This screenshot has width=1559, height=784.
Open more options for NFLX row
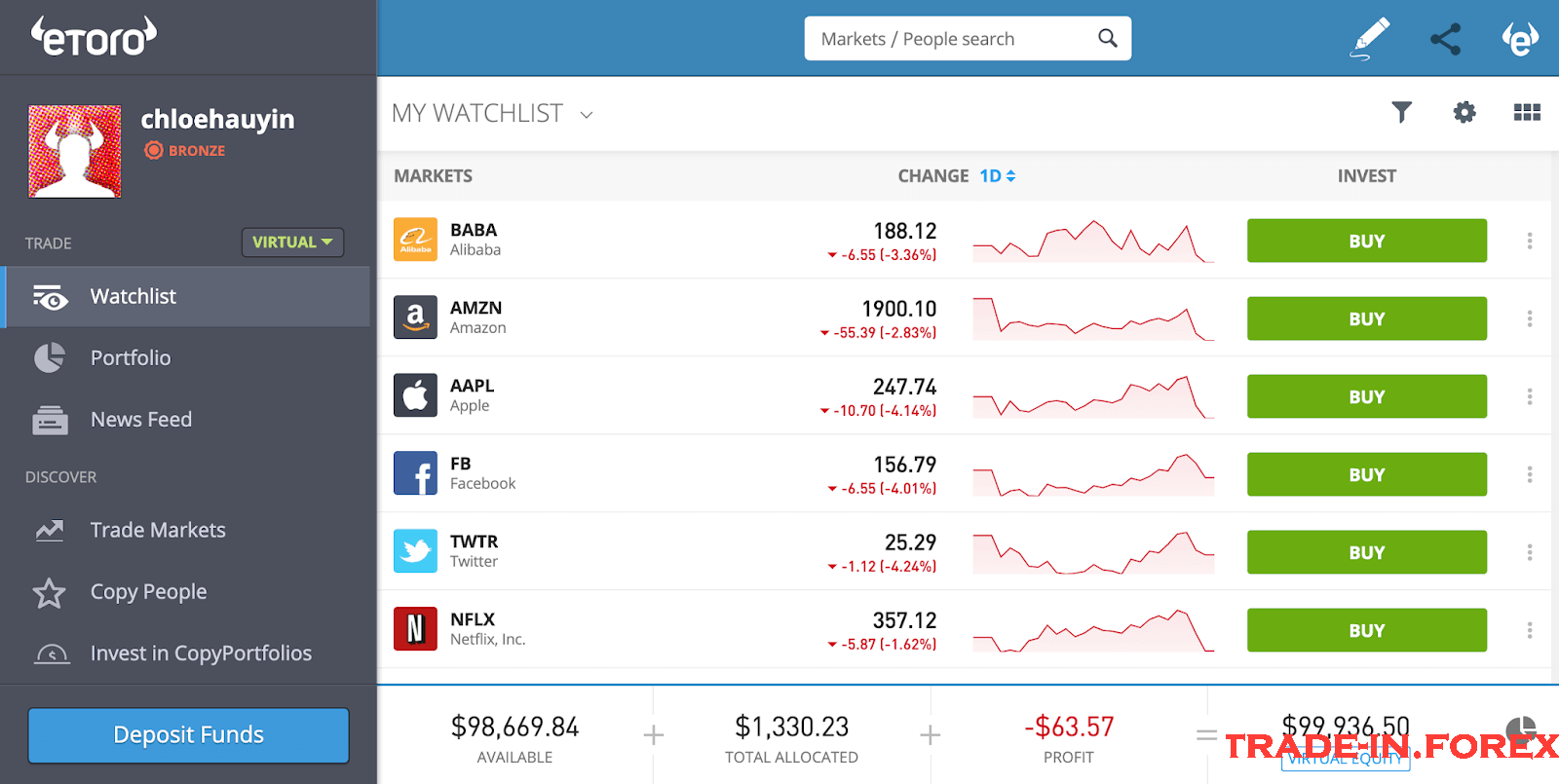pyautogui.click(x=1530, y=630)
